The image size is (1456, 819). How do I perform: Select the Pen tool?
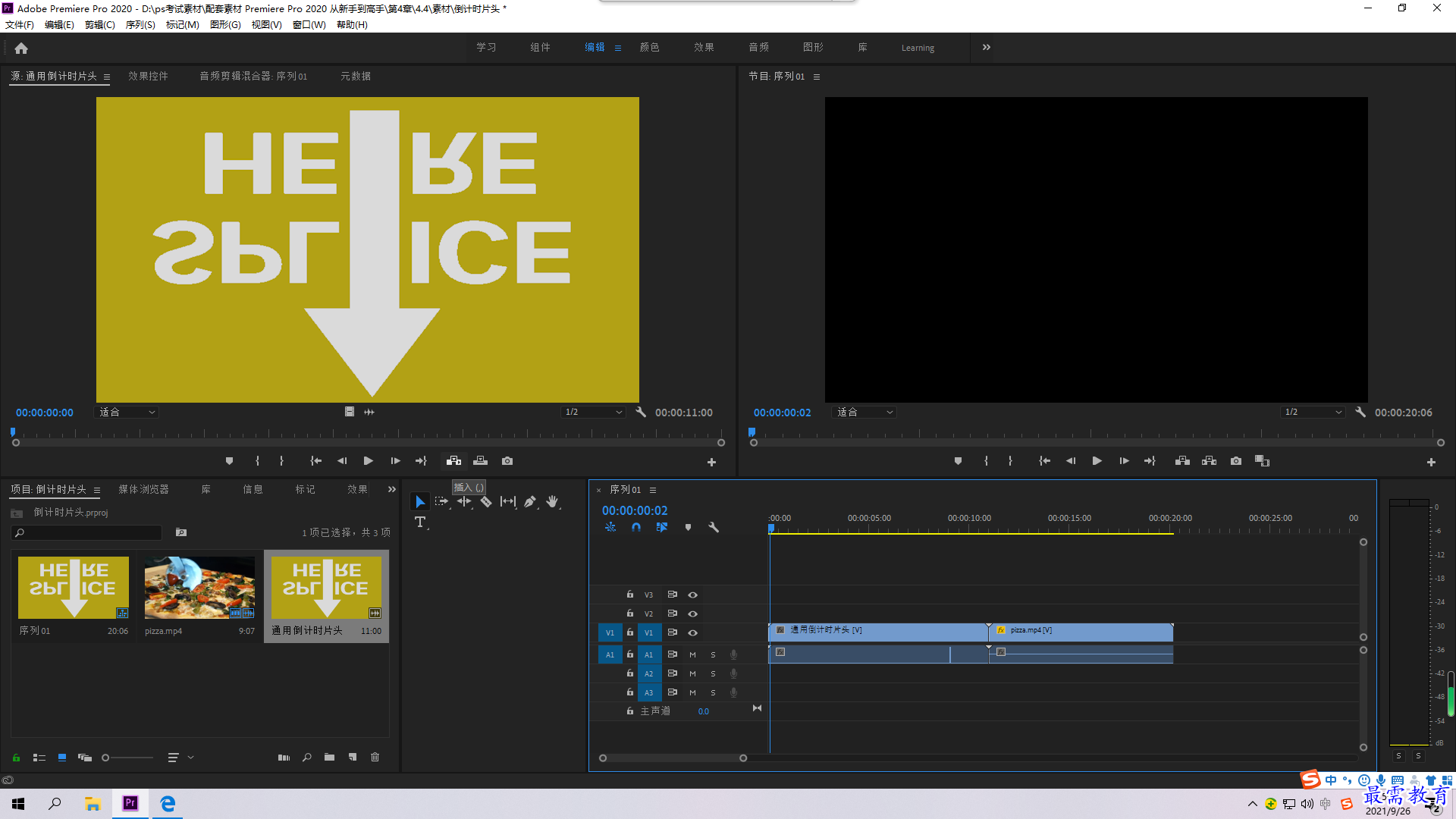tap(530, 501)
